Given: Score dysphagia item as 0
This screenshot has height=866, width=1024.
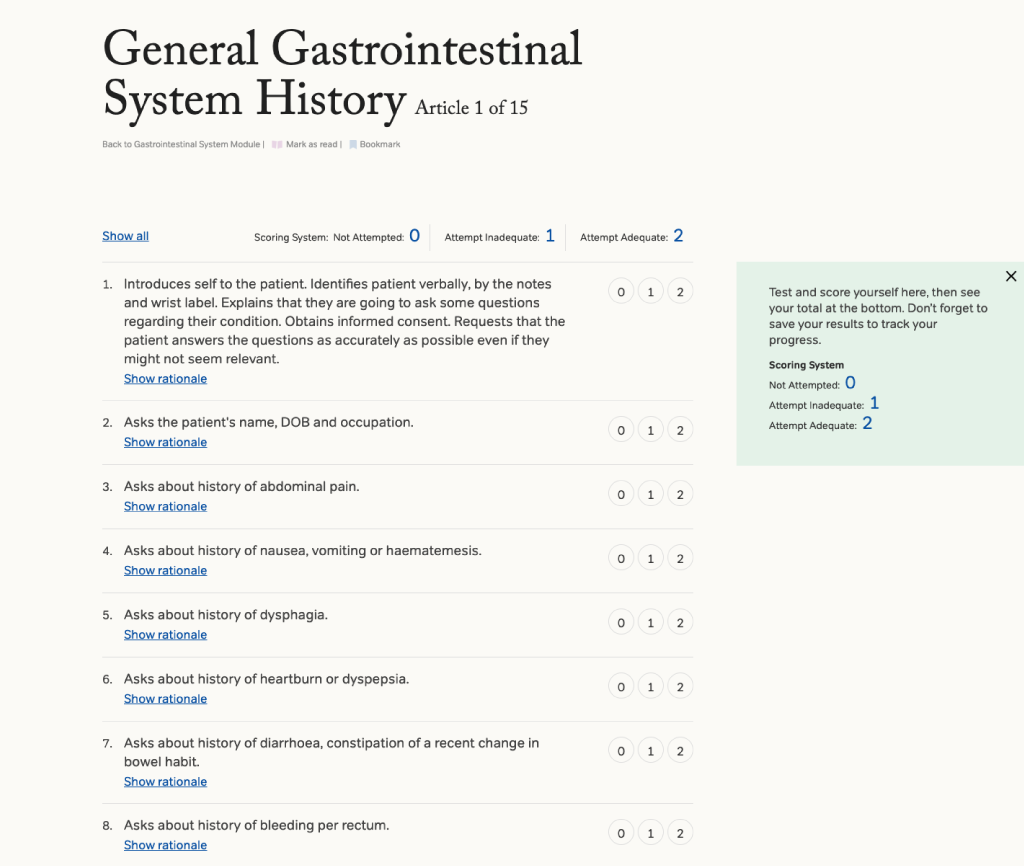Looking at the screenshot, I should tap(621, 622).
